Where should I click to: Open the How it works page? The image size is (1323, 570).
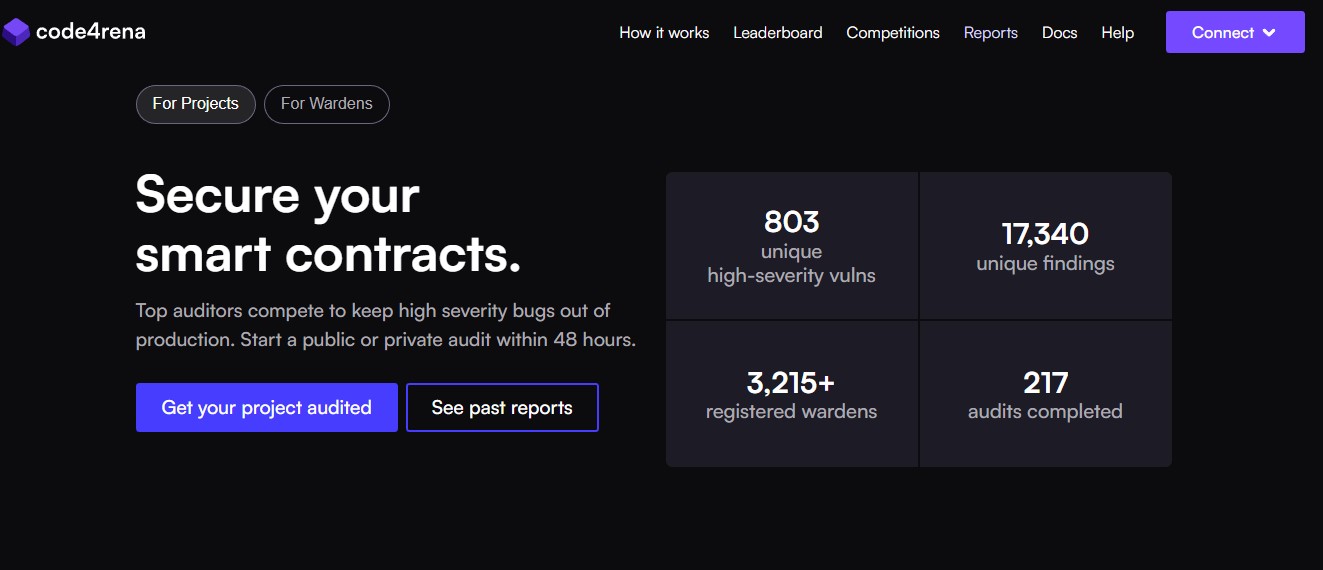pos(664,33)
